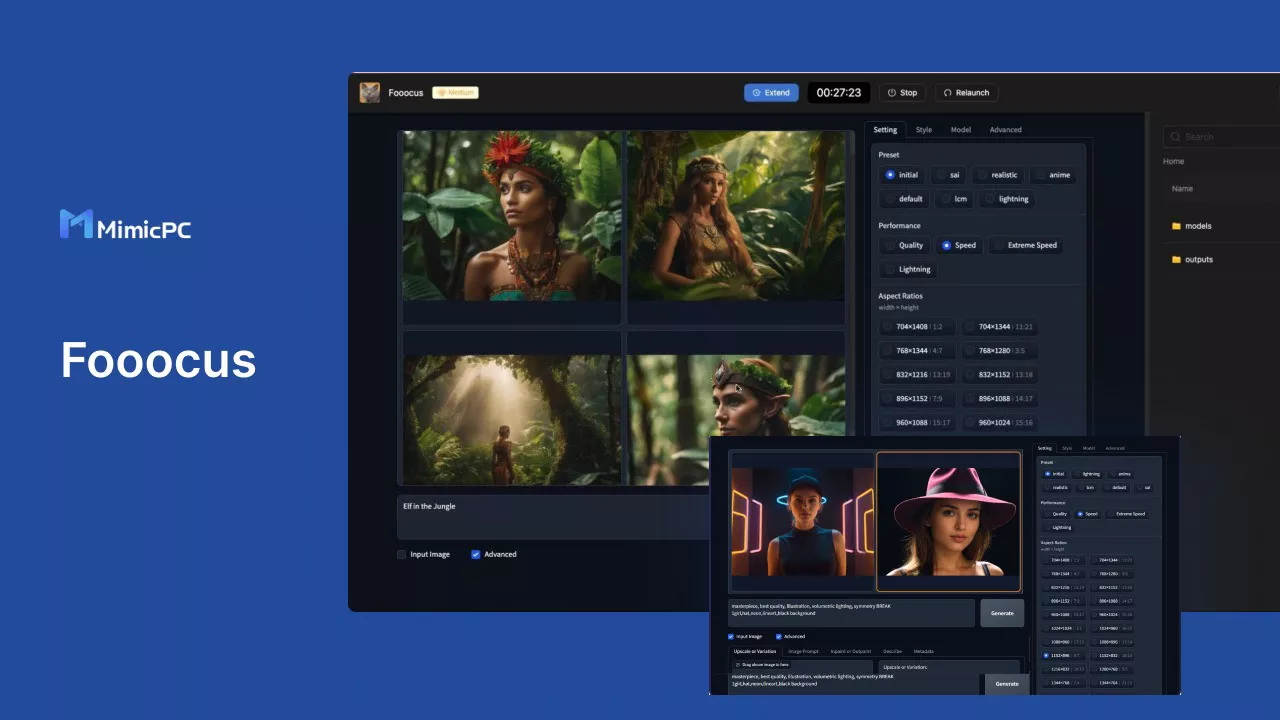Switch to the Model tab in main window
Image resolution: width=1280 pixels, height=720 pixels.
(x=960, y=130)
